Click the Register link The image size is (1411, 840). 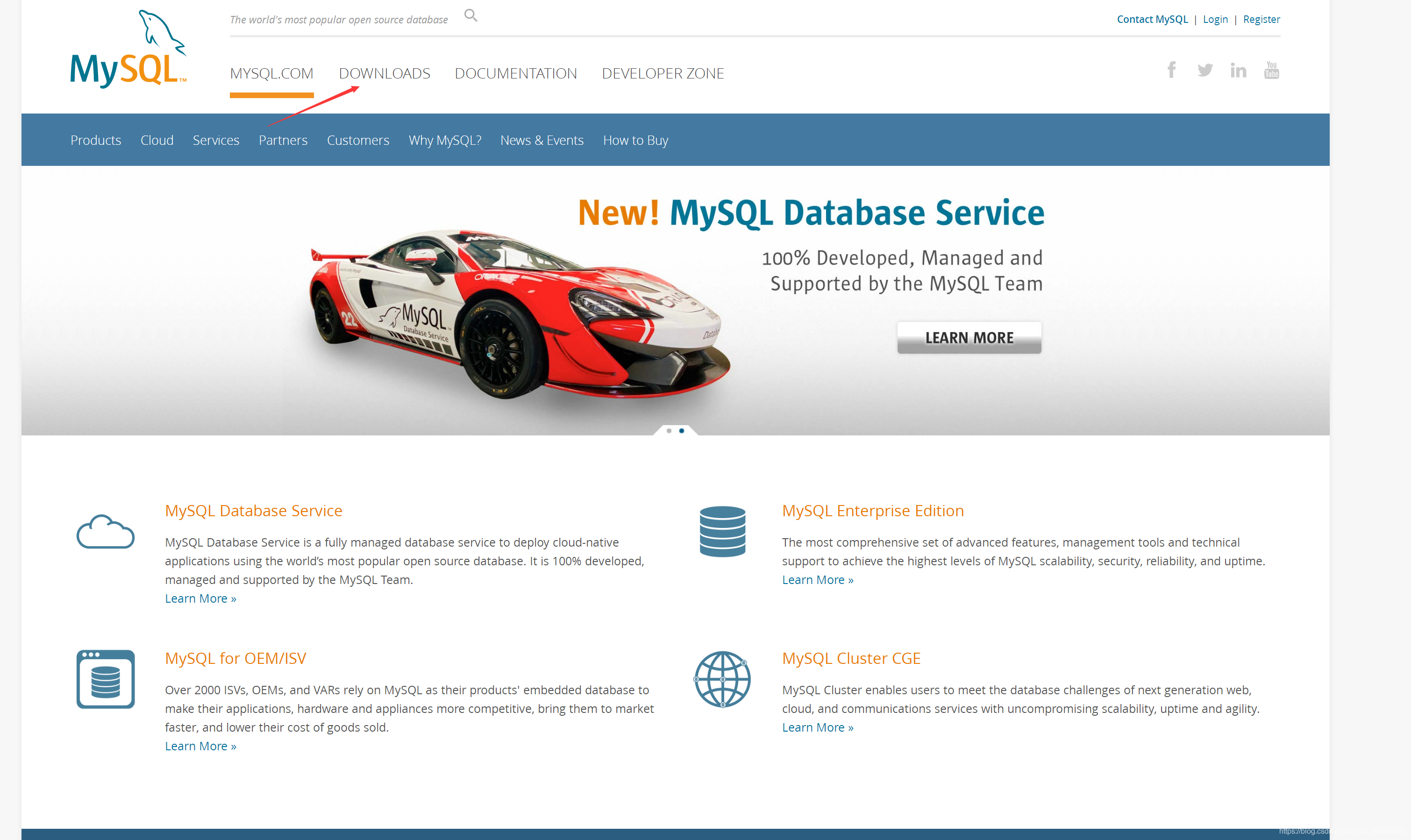[x=1261, y=19]
